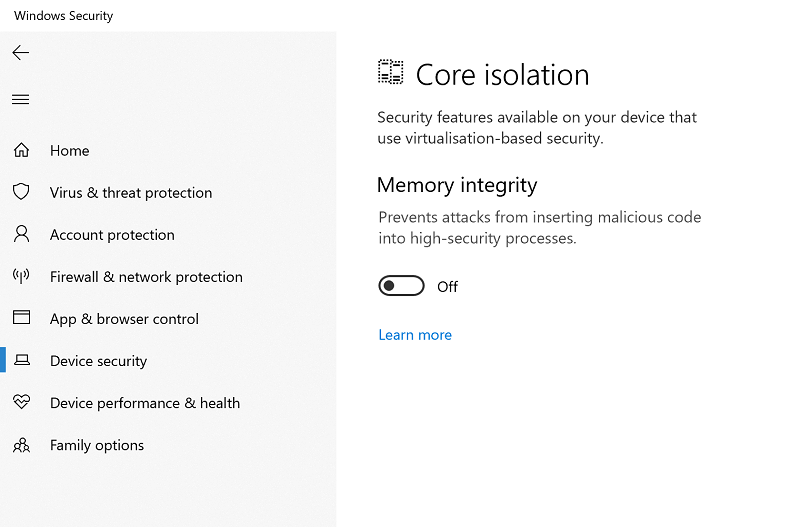Click the Account protection person icon
Image resolution: width=800 pixels, height=527 pixels.
pyautogui.click(x=21, y=234)
